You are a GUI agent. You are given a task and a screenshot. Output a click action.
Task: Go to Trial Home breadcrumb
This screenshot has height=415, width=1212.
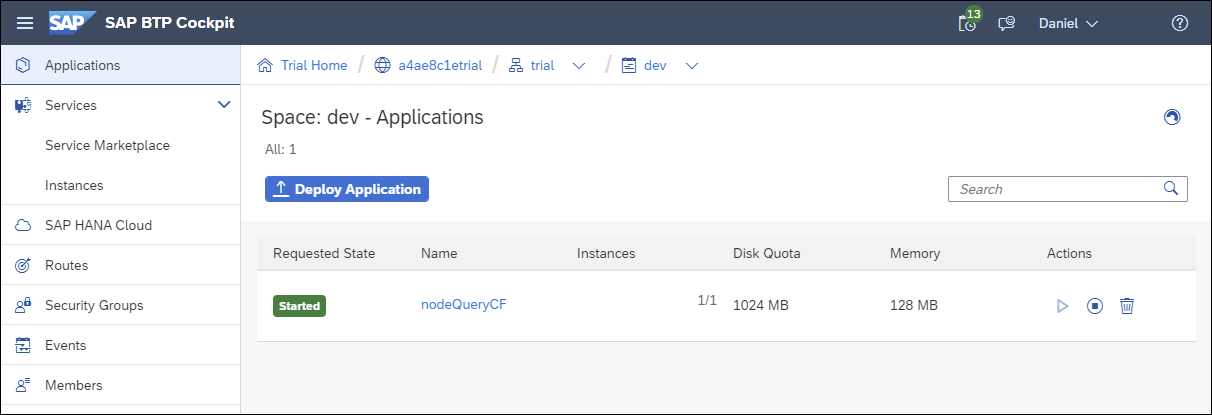(x=314, y=65)
